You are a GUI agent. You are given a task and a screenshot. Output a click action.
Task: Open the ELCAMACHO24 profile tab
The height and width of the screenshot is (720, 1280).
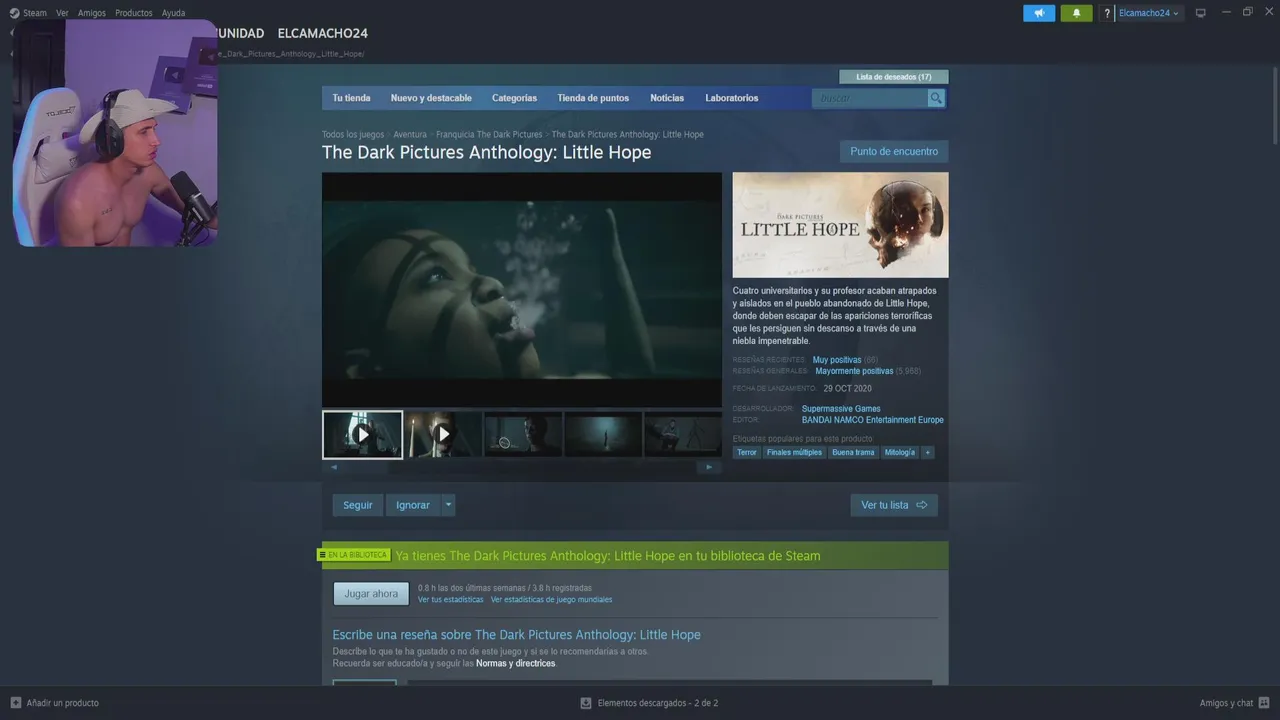click(x=323, y=33)
